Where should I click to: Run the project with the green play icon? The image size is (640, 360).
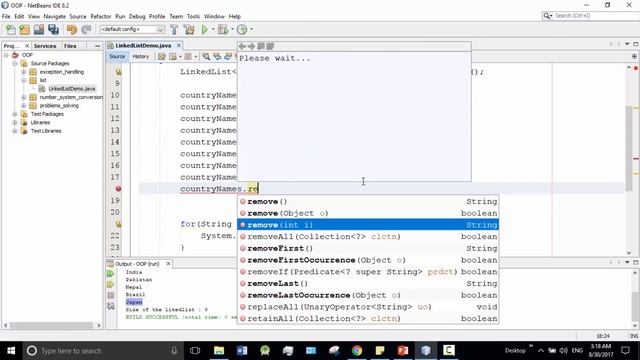coord(204,29)
